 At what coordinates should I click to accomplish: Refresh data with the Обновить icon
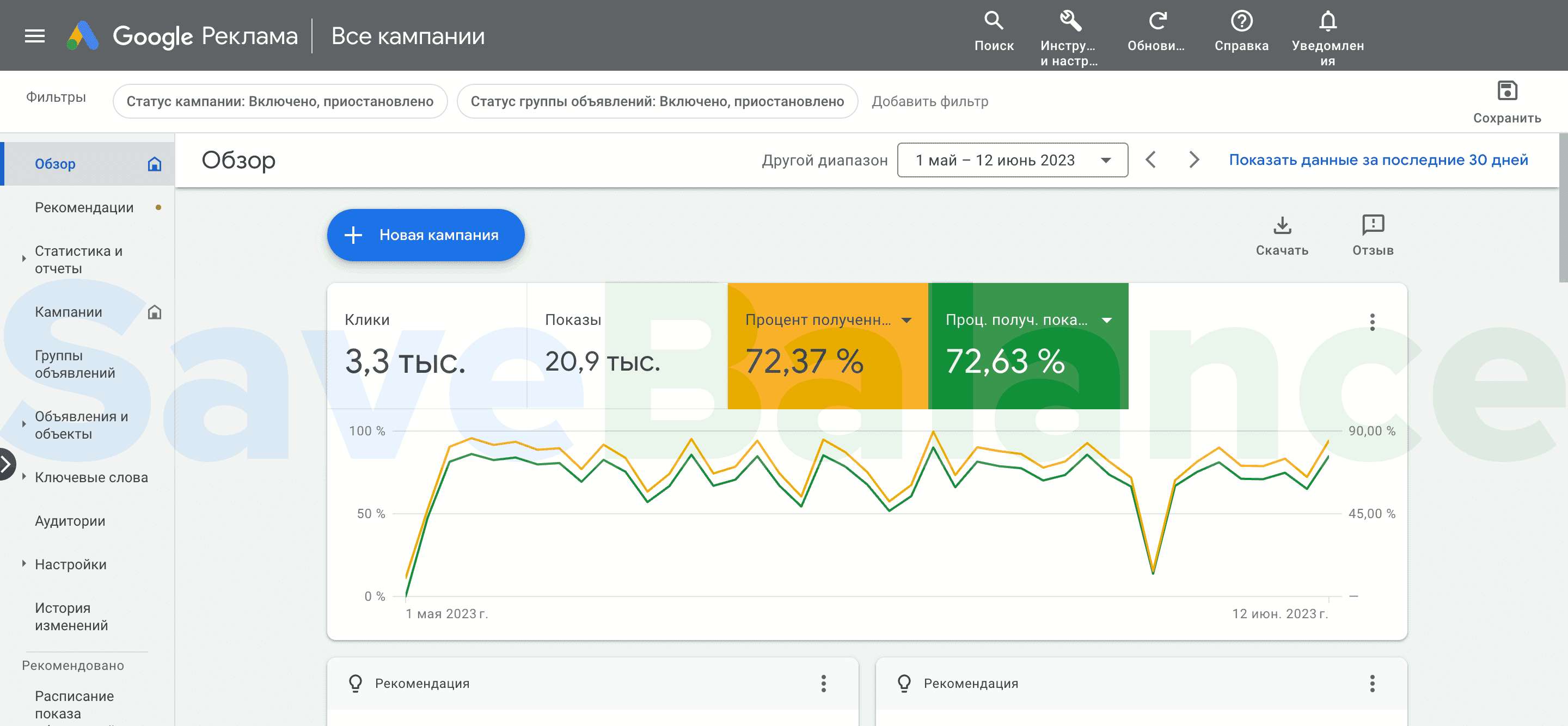(x=1156, y=32)
